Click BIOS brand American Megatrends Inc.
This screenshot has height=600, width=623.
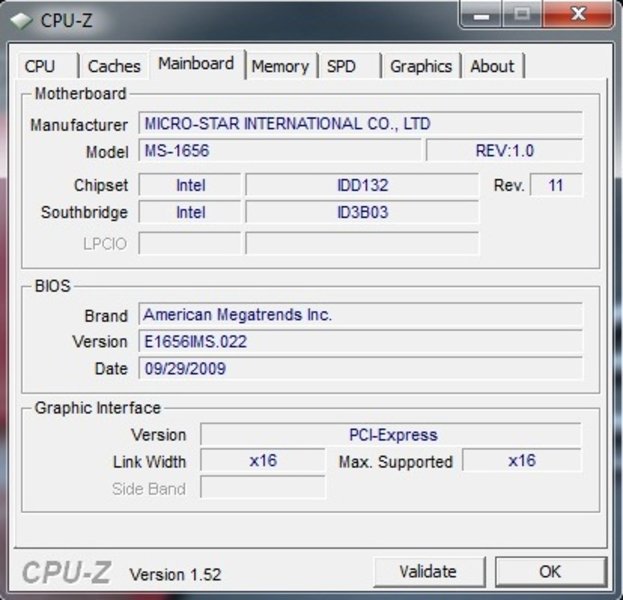click(x=361, y=315)
